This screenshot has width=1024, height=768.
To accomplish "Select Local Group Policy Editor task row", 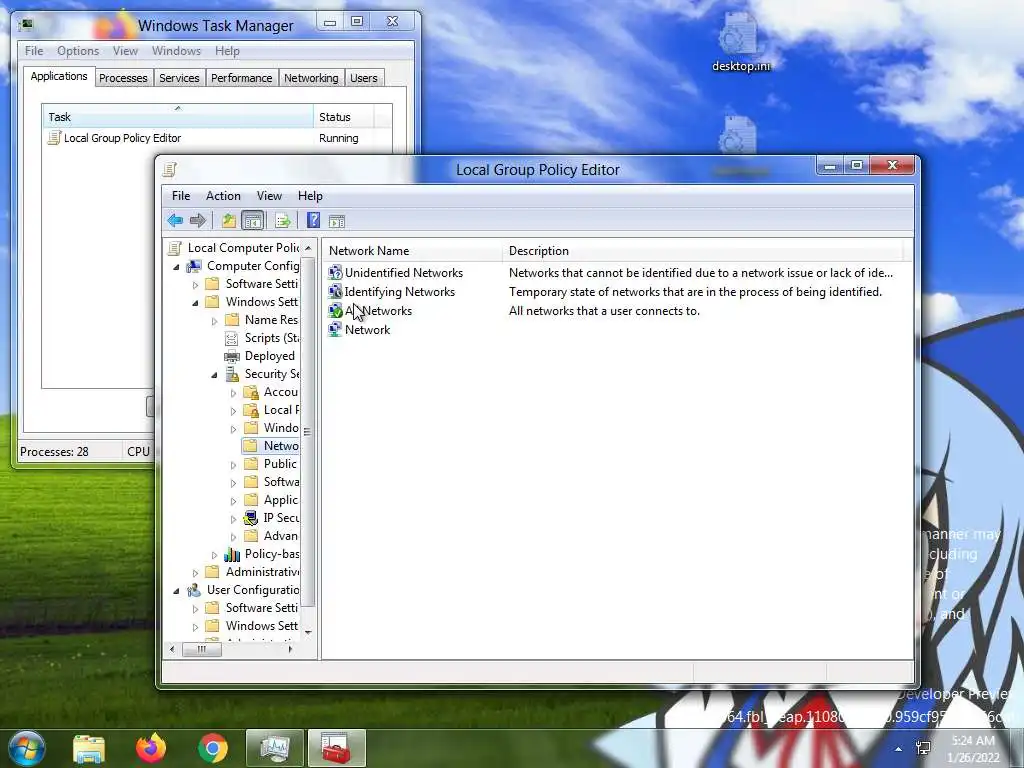I will point(217,138).
